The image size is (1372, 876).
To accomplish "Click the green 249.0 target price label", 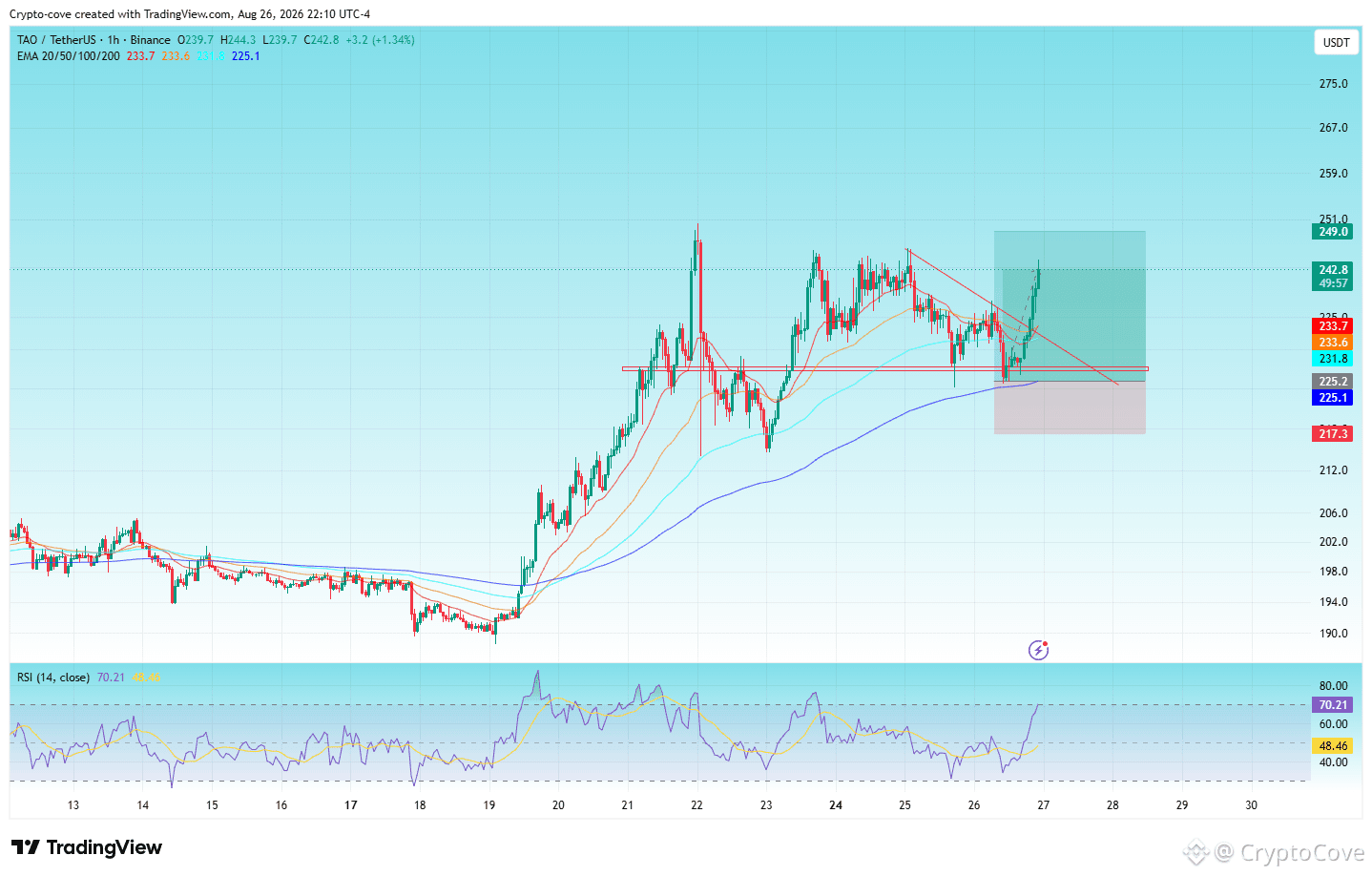I will point(1333,232).
